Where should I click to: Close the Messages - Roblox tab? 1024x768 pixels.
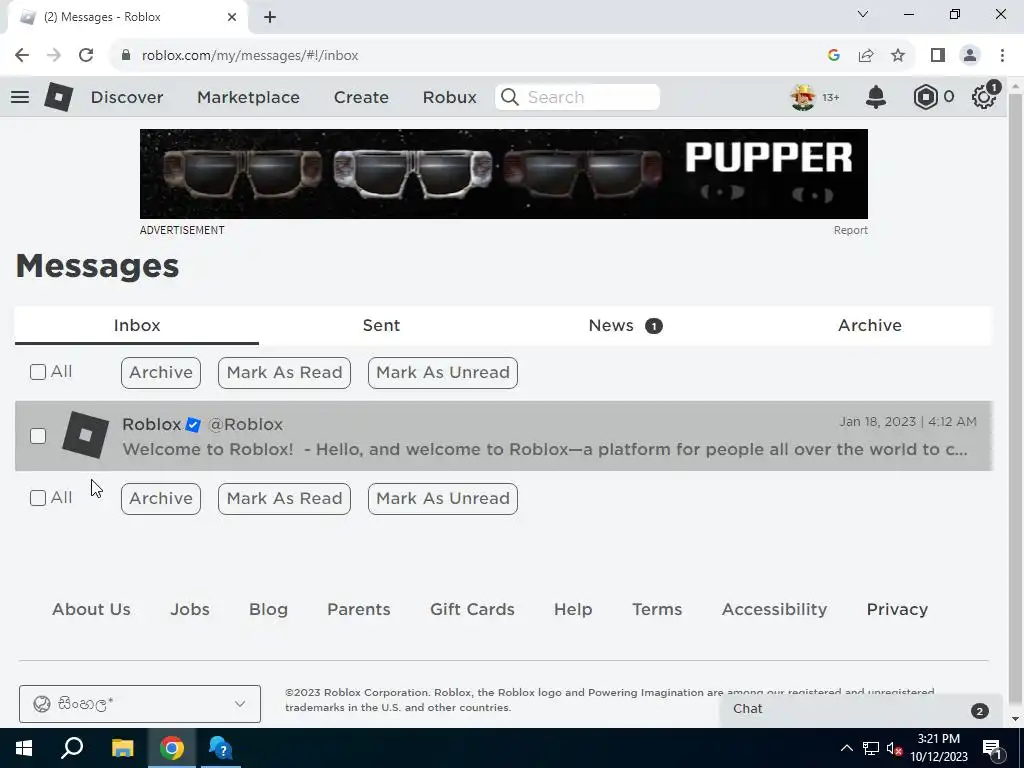tap(232, 17)
